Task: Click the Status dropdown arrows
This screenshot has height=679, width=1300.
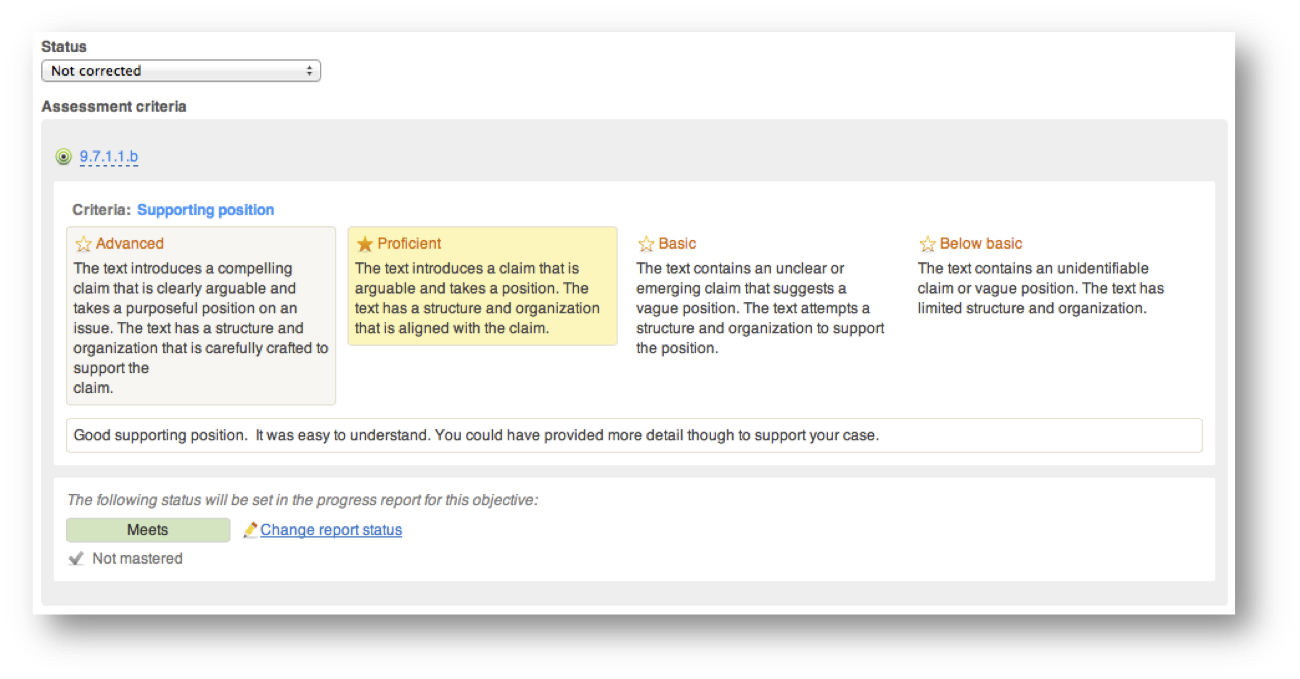Action: click(309, 71)
